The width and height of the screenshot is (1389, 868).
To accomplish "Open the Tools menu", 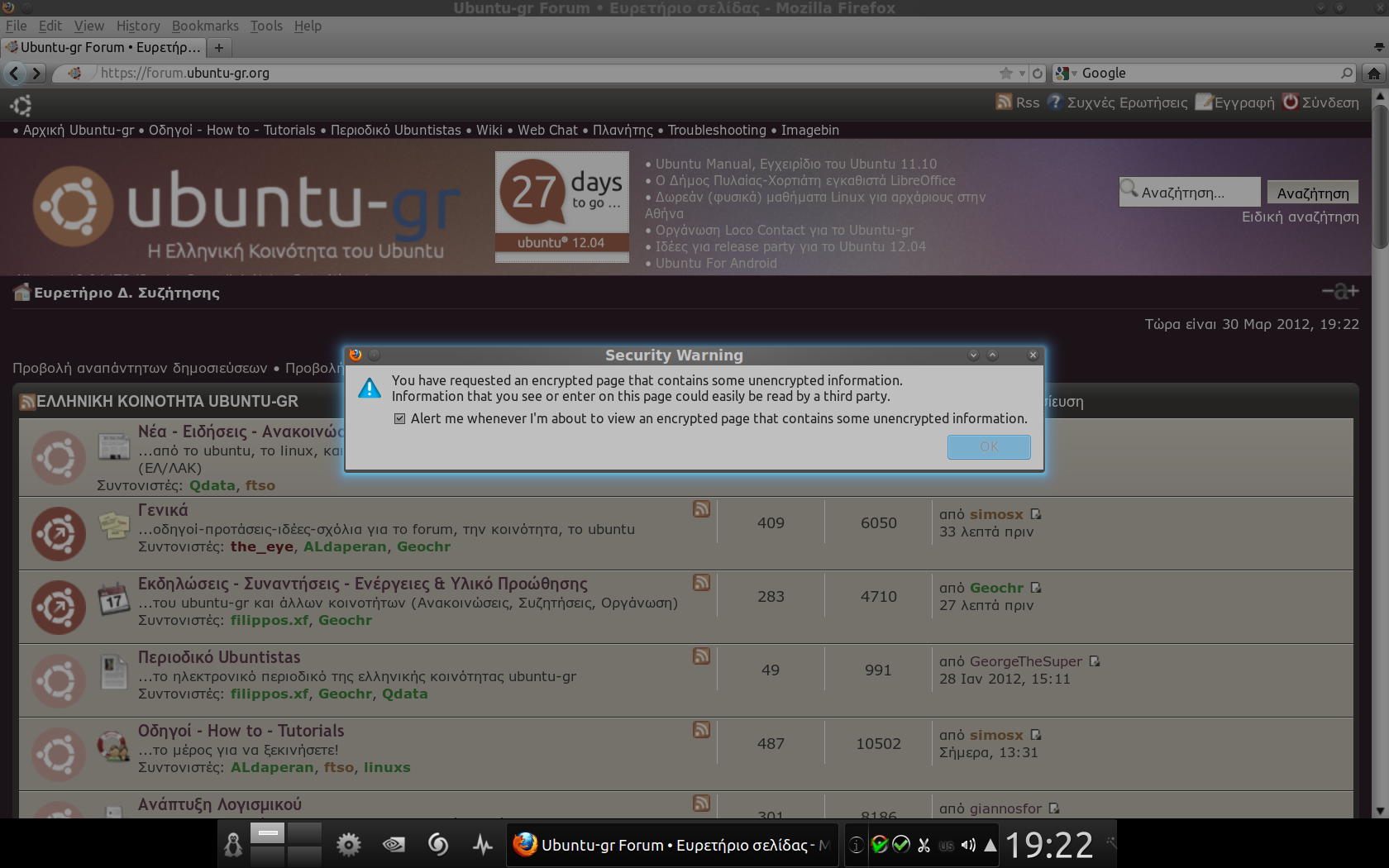I will [266, 26].
